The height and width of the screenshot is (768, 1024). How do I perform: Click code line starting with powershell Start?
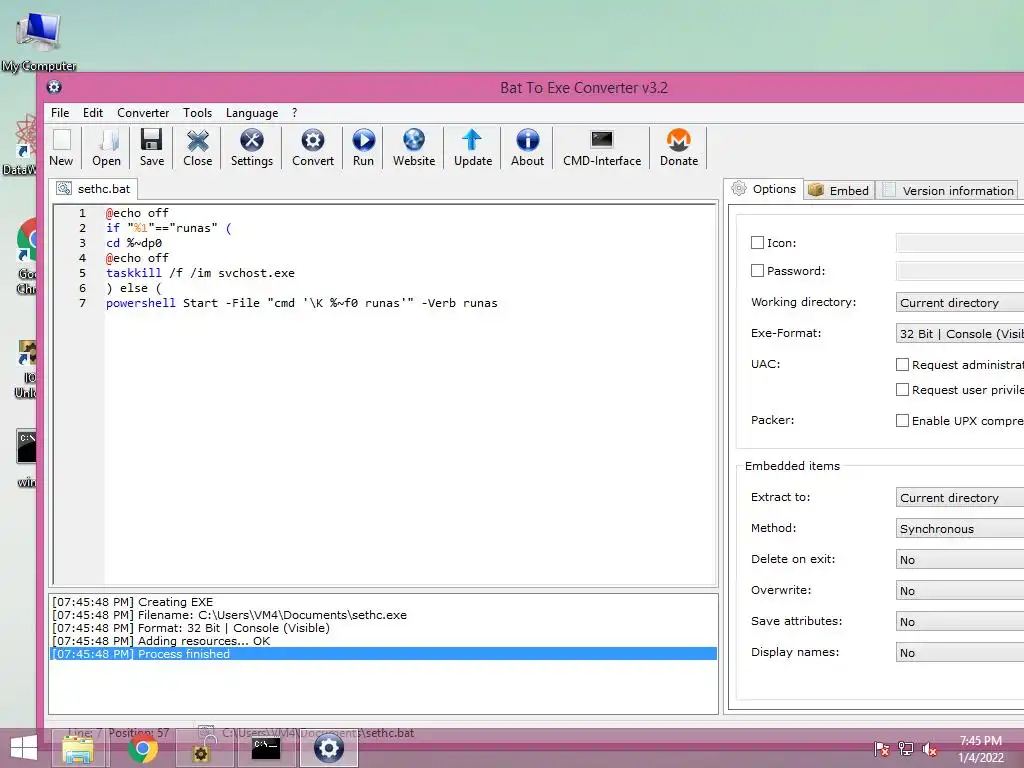[302, 303]
